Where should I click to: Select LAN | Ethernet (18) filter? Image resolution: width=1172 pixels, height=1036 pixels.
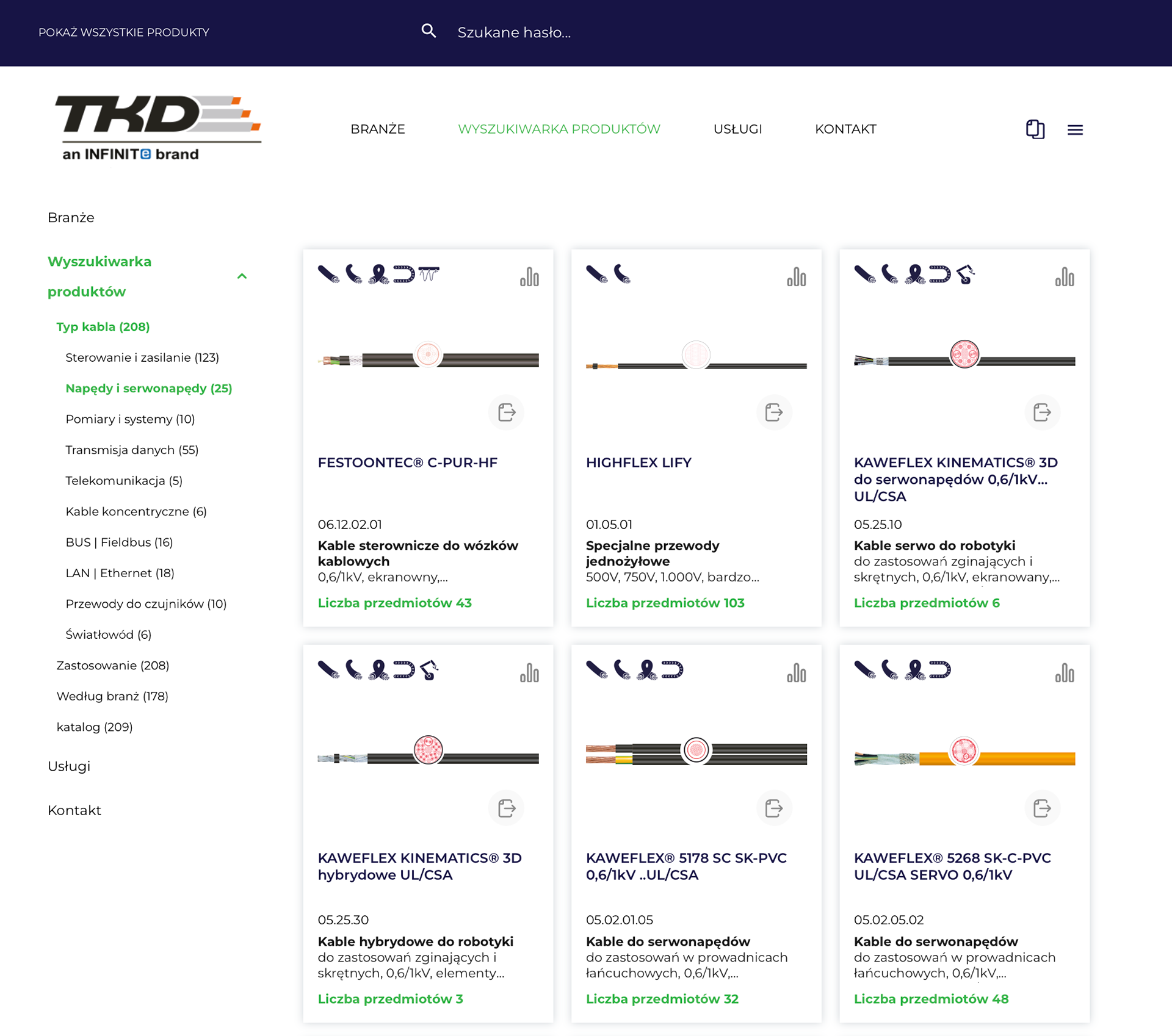(120, 573)
